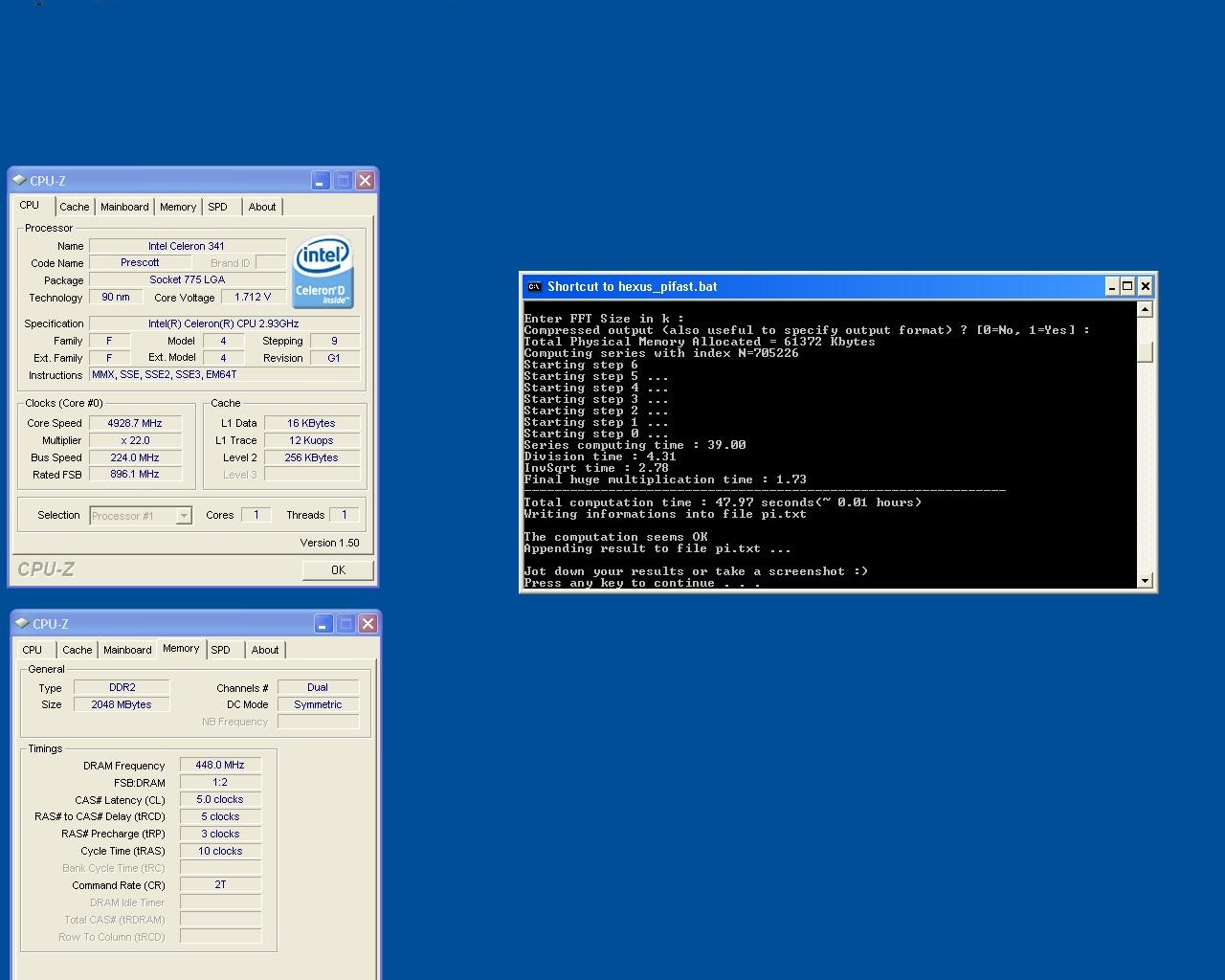Open the About tab in the Memory window
Viewport: 1225px width, 980px height.
click(x=265, y=650)
